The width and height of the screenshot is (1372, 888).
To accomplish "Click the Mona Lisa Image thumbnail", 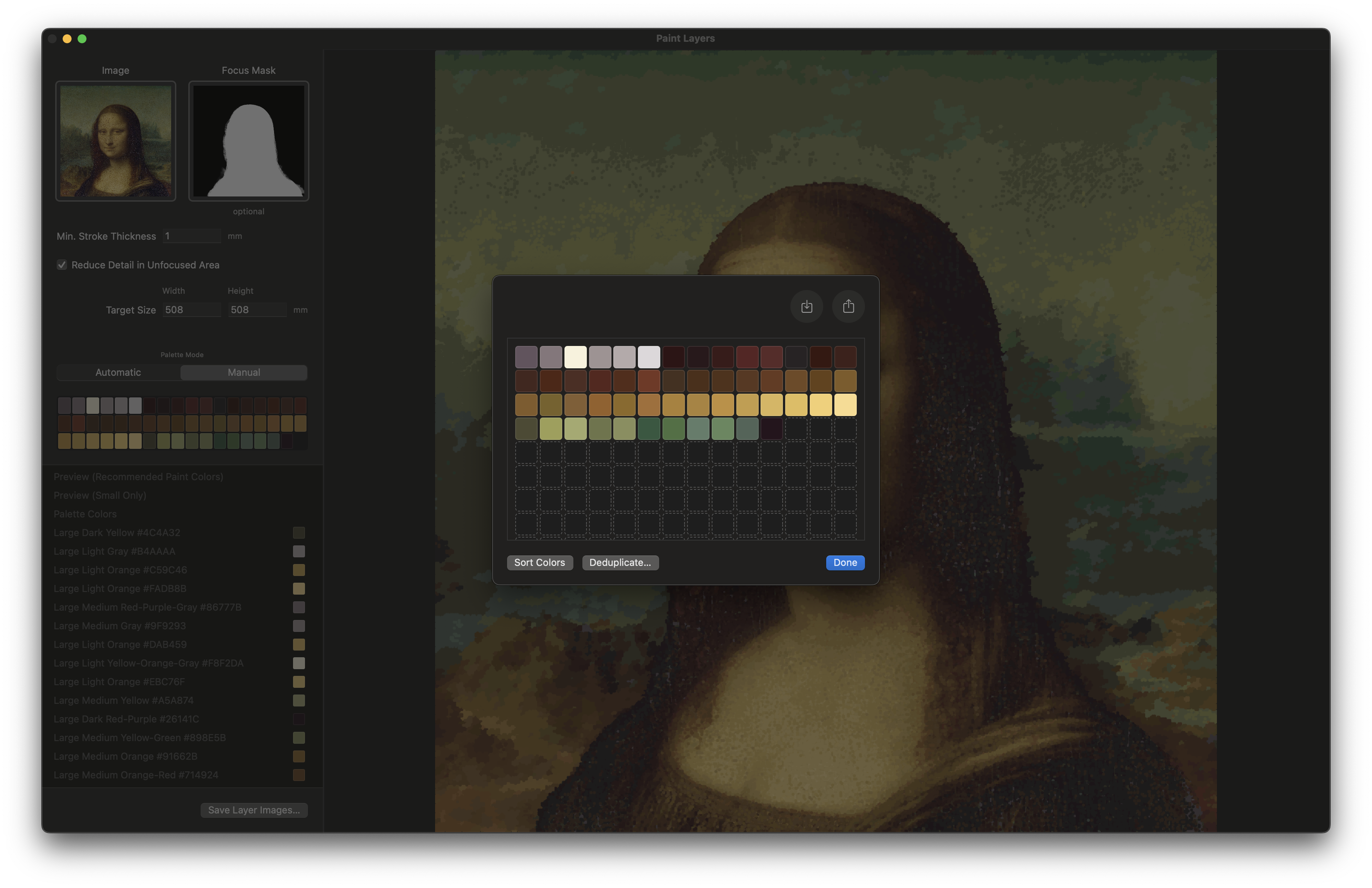I will point(115,141).
